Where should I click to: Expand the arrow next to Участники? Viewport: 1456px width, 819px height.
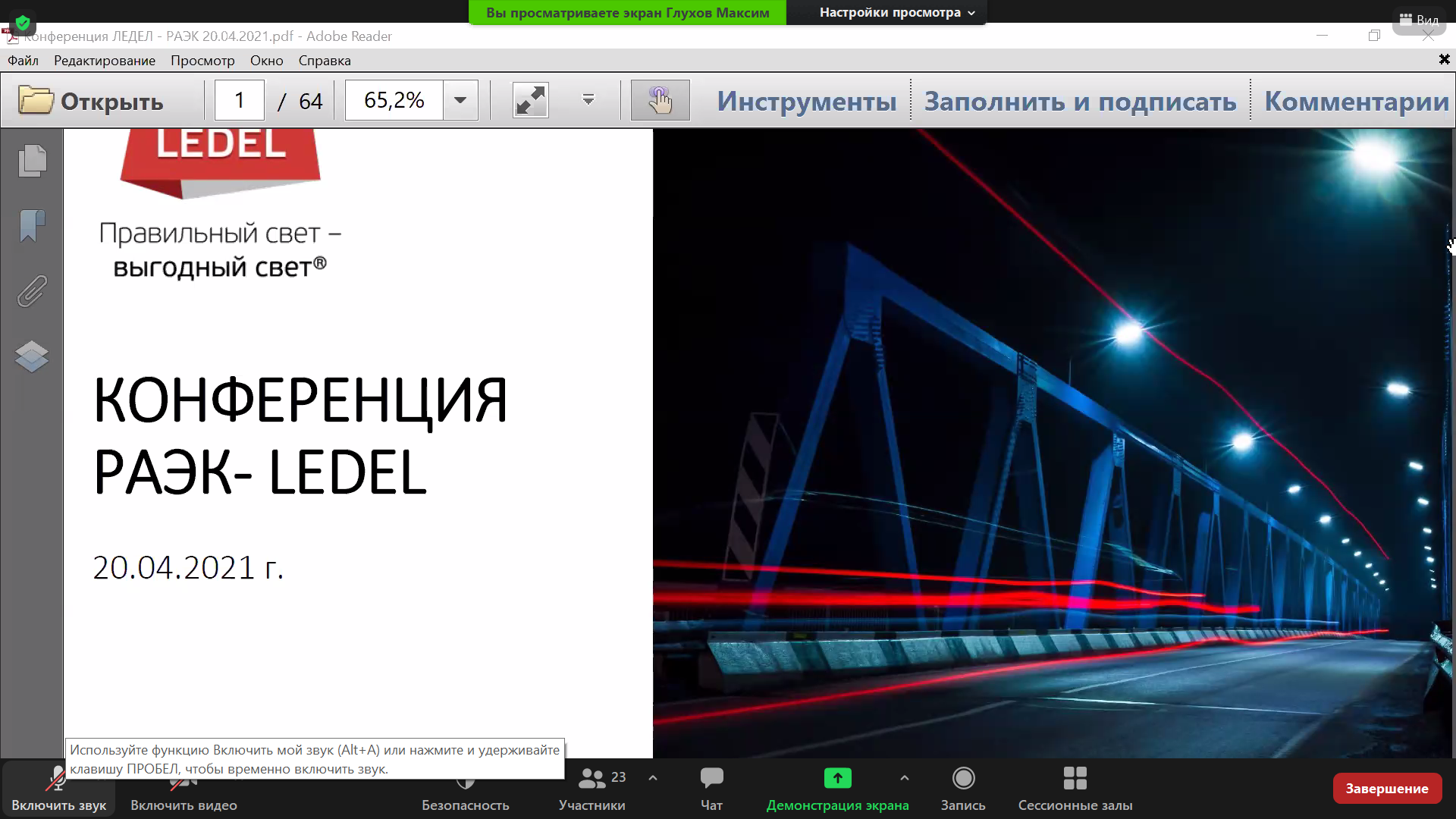click(653, 778)
